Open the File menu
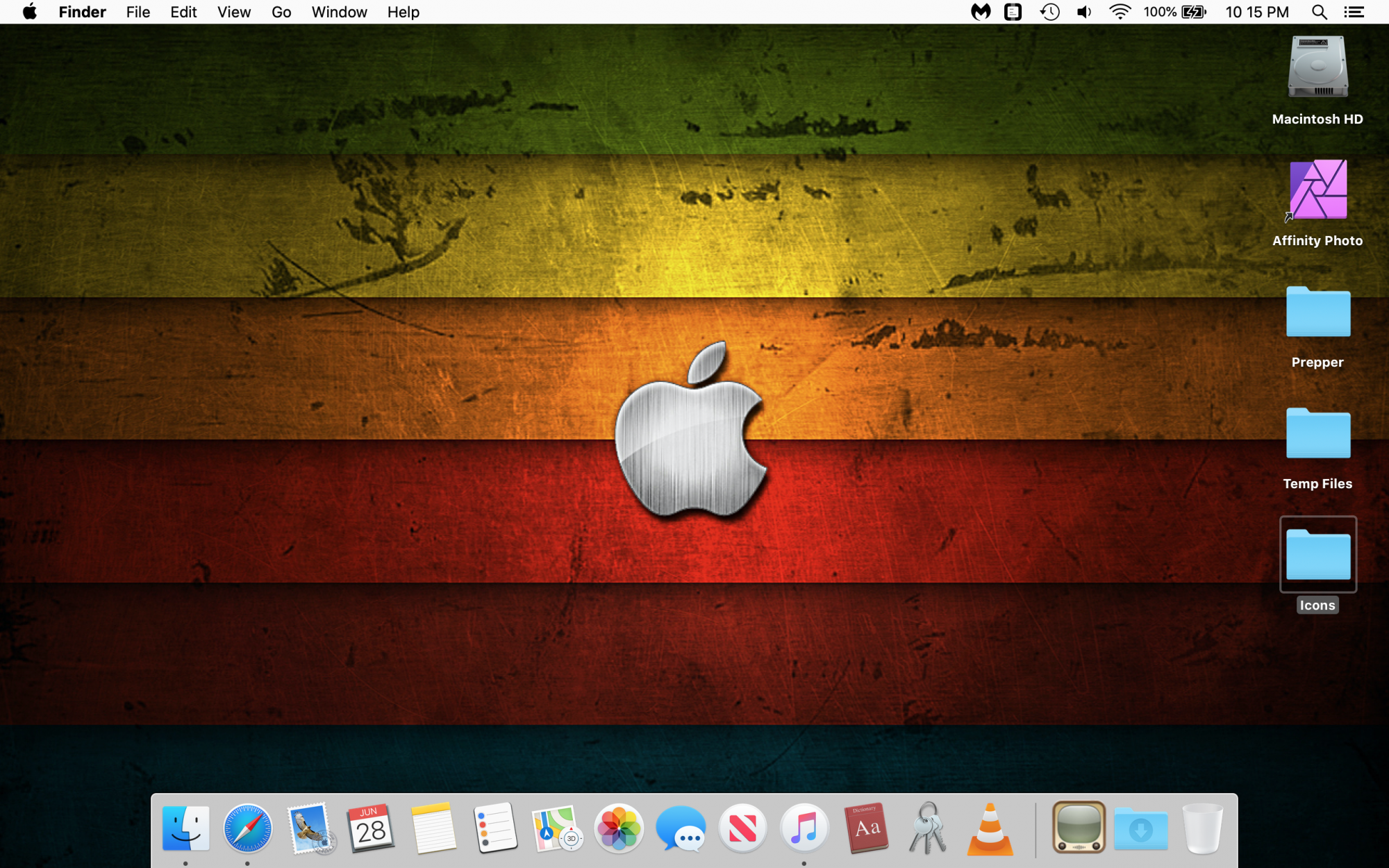Viewport: 1389px width, 868px height. click(138, 12)
